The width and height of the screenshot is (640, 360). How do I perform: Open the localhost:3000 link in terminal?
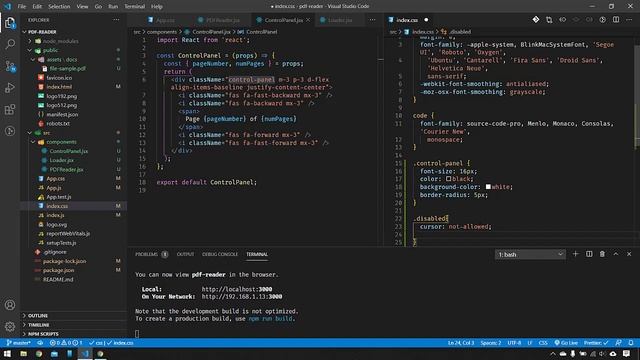point(237,289)
